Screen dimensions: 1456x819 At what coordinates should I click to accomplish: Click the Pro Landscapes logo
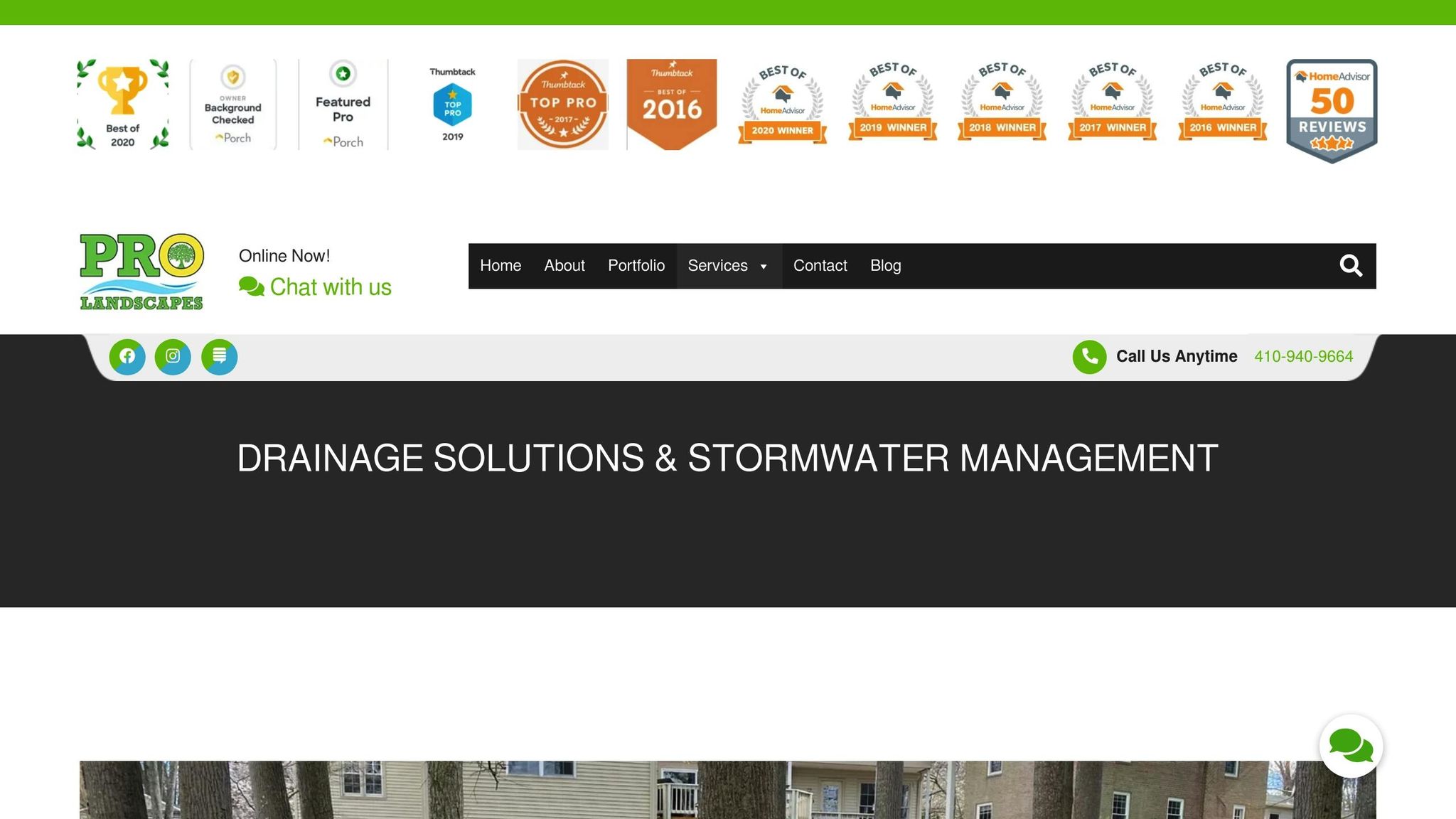(142, 272)
